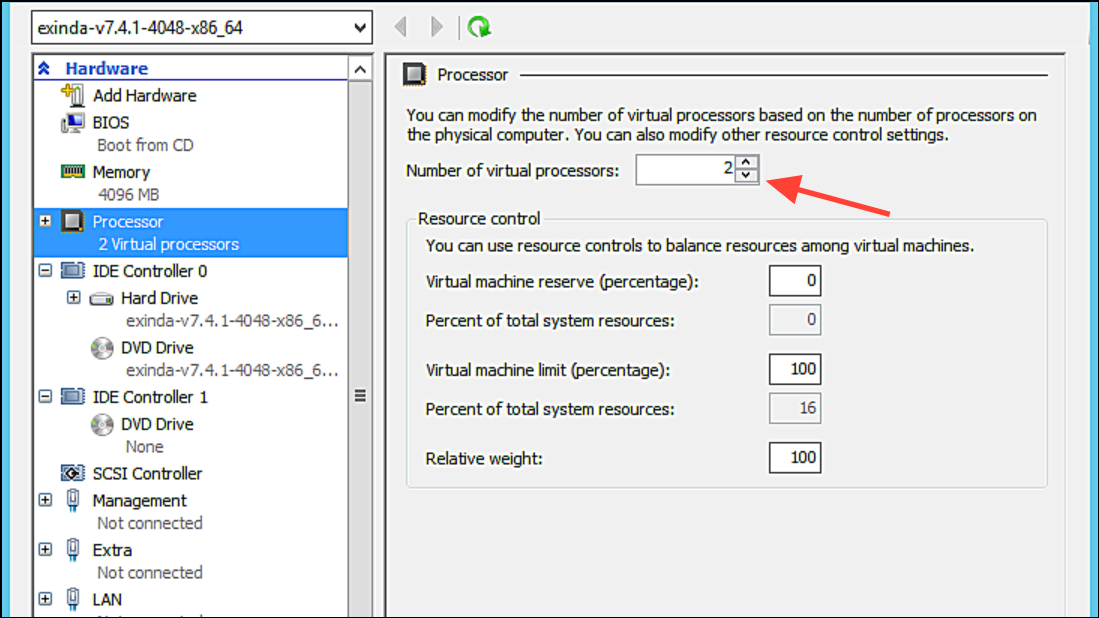Select the Extra network adapter
The width and height of the screenshot is (1099, 618).
[112, 550]
